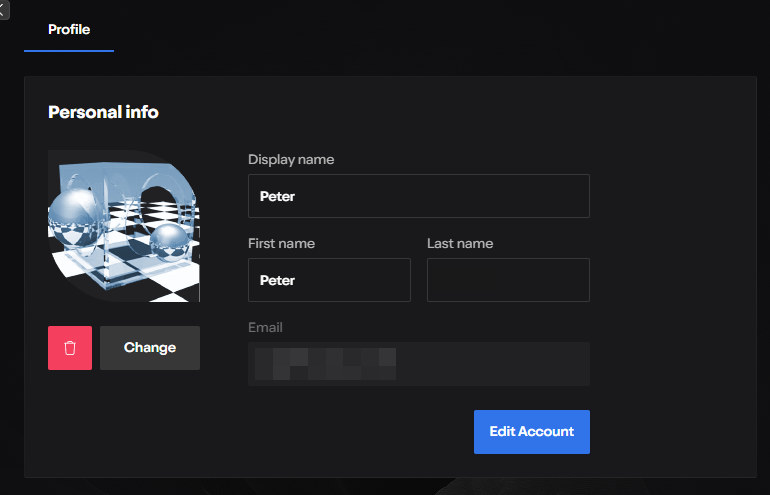This screenshot has height=495, width=770.
Task: Focus the Display name input field
Action: tap(418, 196)
